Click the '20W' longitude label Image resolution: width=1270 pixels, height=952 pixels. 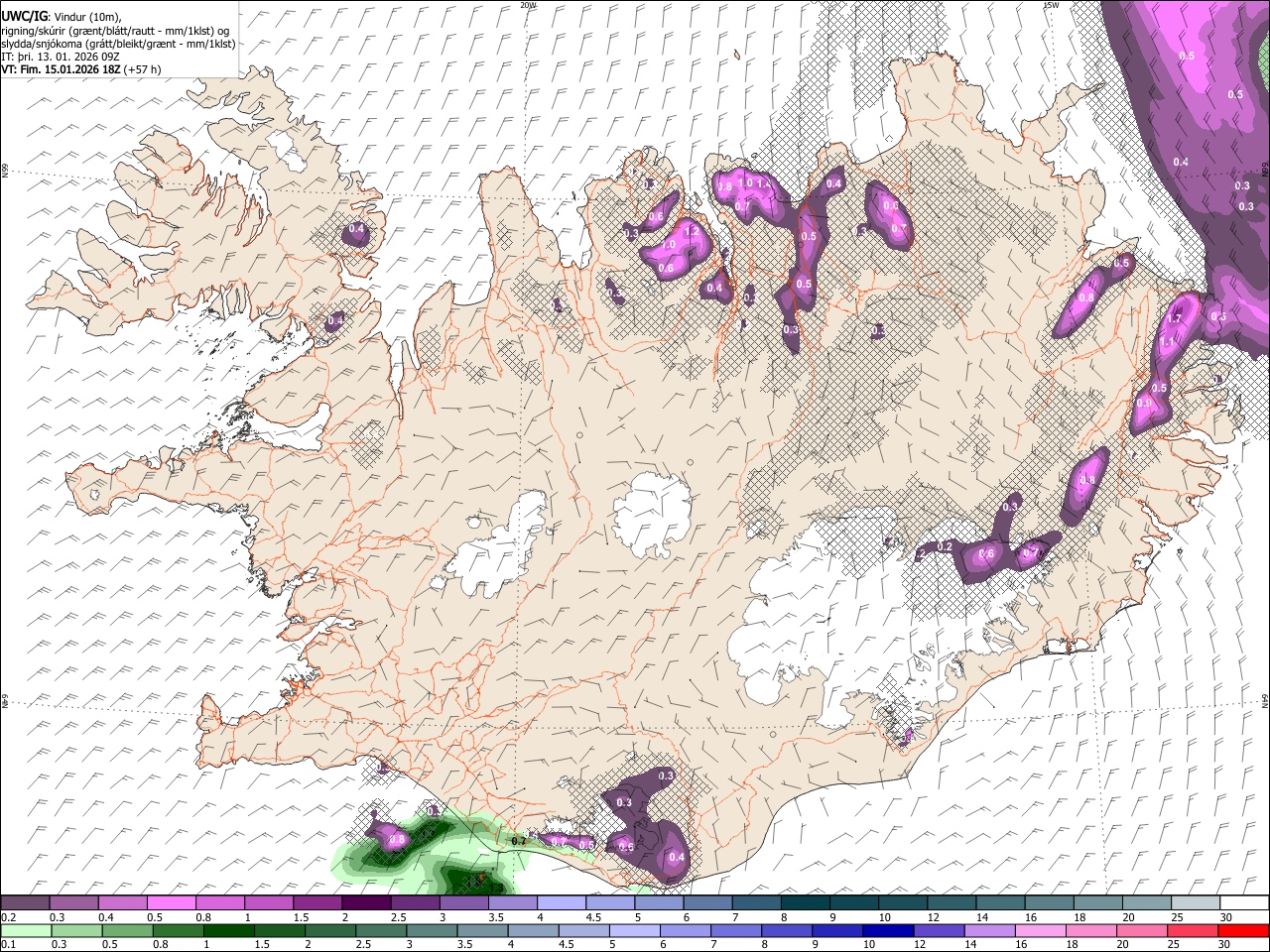(x=528, y=5)
